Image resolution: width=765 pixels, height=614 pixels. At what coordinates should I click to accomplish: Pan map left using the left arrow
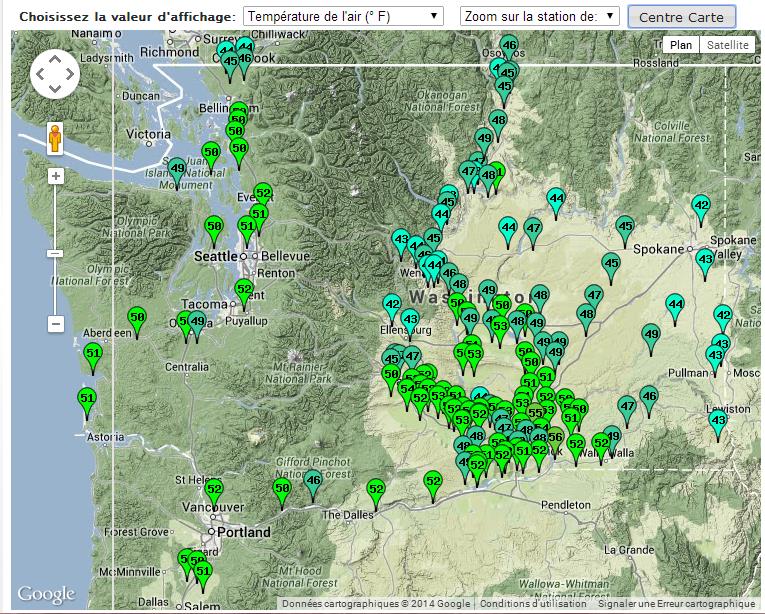point(40,74)
